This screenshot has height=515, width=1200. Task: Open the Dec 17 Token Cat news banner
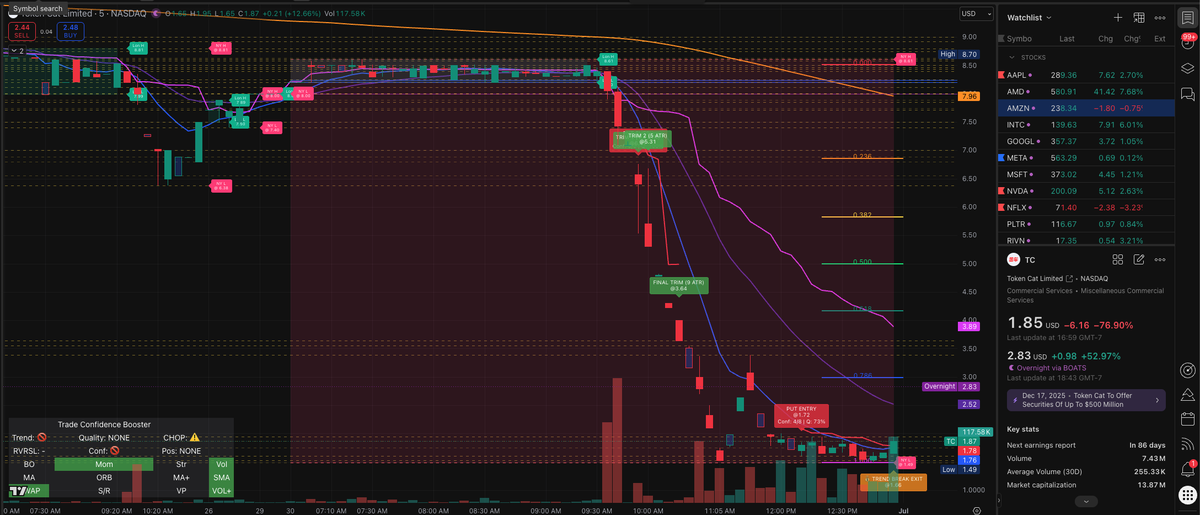(x=1085, y=399)
